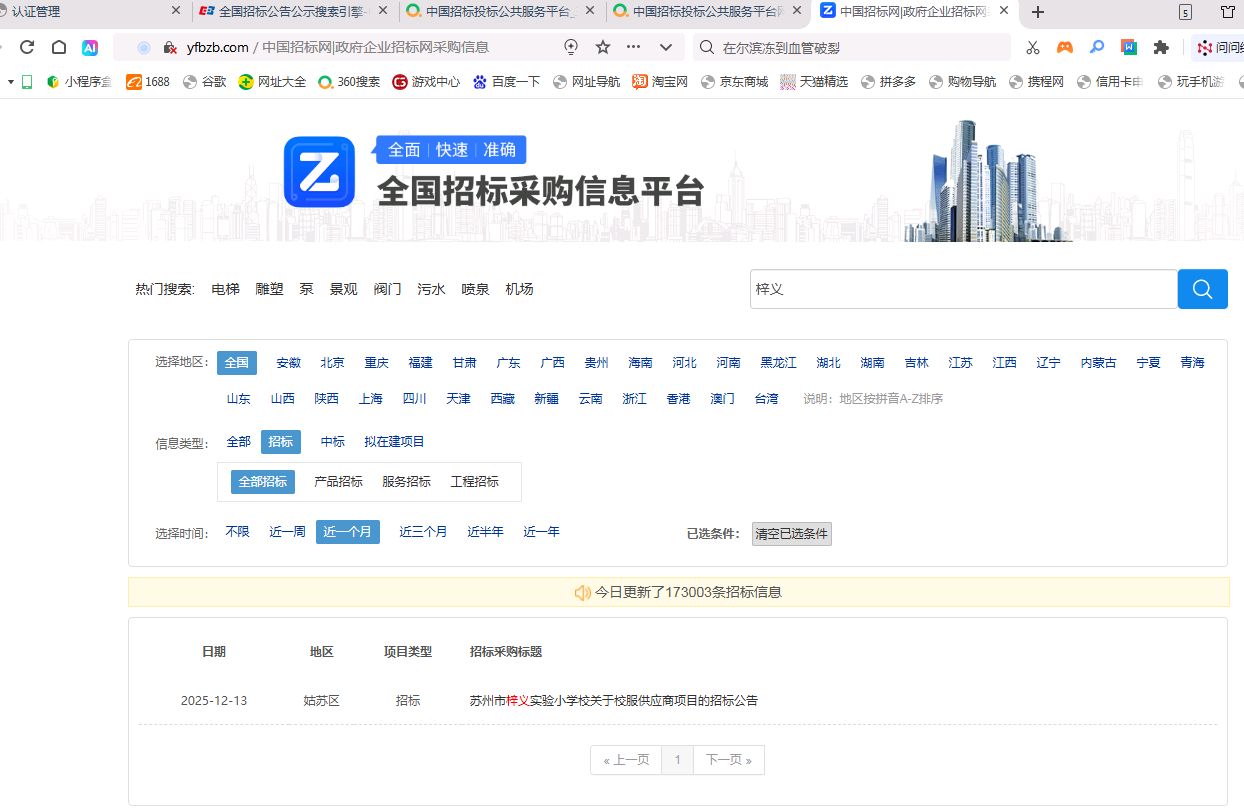Click the keyword search field containing 梓义
The width and height of the screenshot is (1244, 809).
[x=962, y=289]
